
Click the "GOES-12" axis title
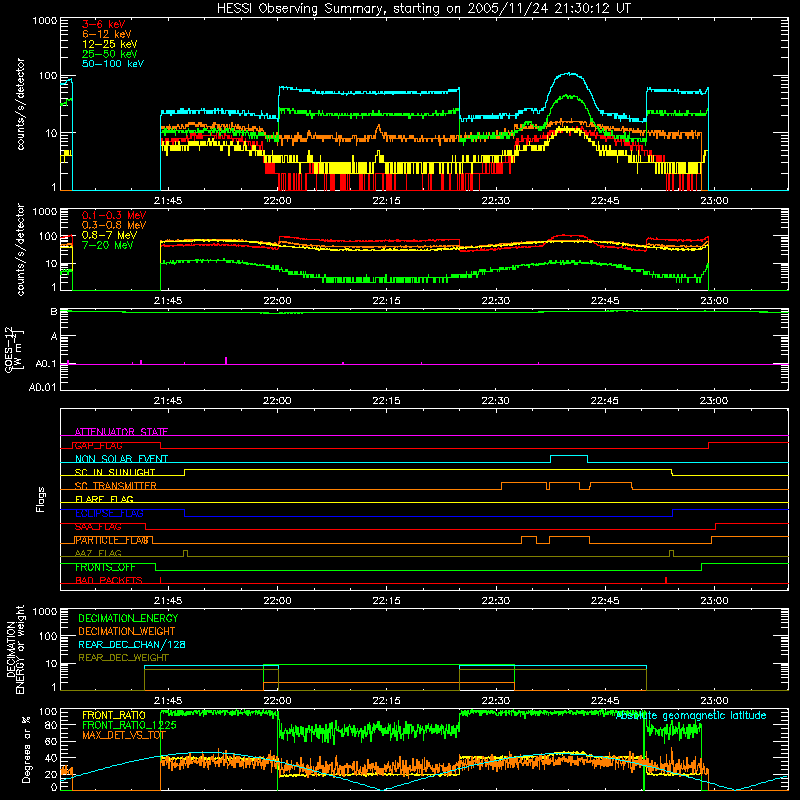coord(10,349)
